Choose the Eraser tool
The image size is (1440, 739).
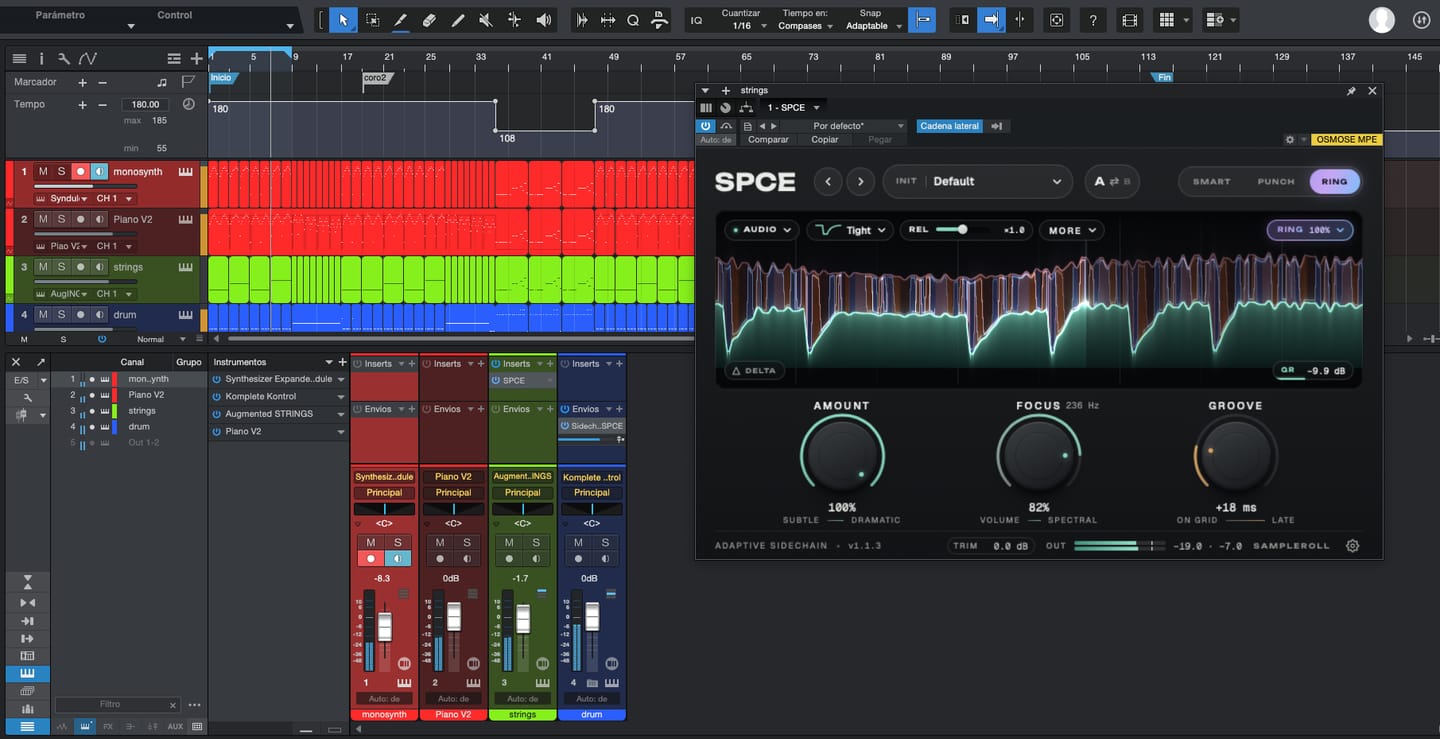click(429, 20)
